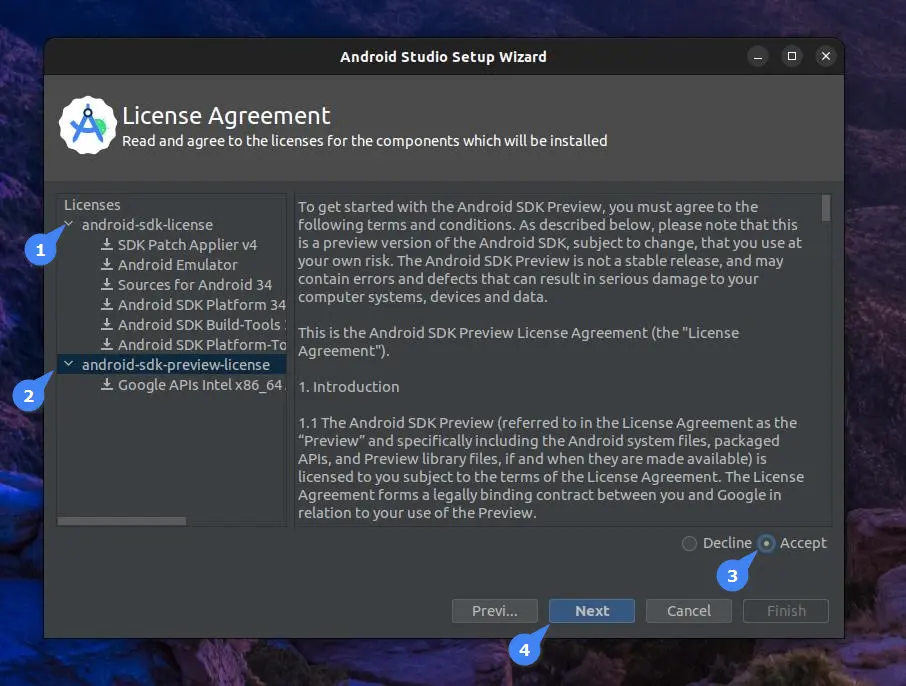Click download icon beside SDK Patch Applier v4
This screenshot has width=906, height=686.
[x=107, y=244]
